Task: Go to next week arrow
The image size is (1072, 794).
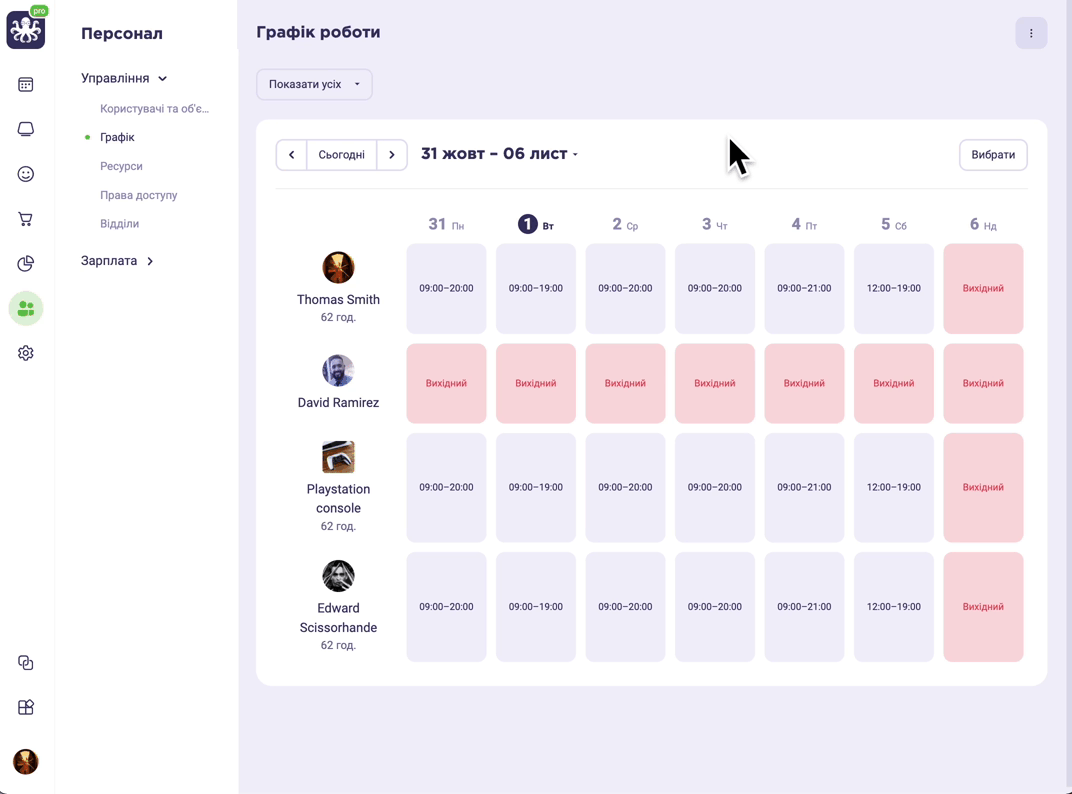Action: [x=392, y=155]
